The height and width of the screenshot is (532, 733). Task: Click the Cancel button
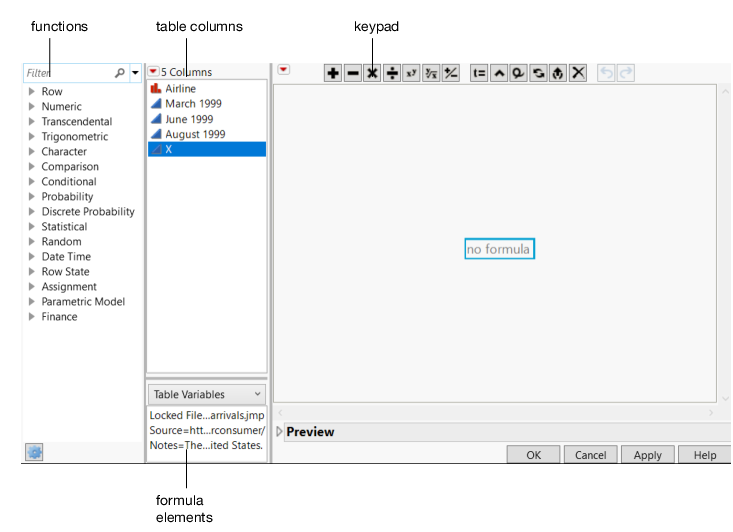[x=590, y=455]
